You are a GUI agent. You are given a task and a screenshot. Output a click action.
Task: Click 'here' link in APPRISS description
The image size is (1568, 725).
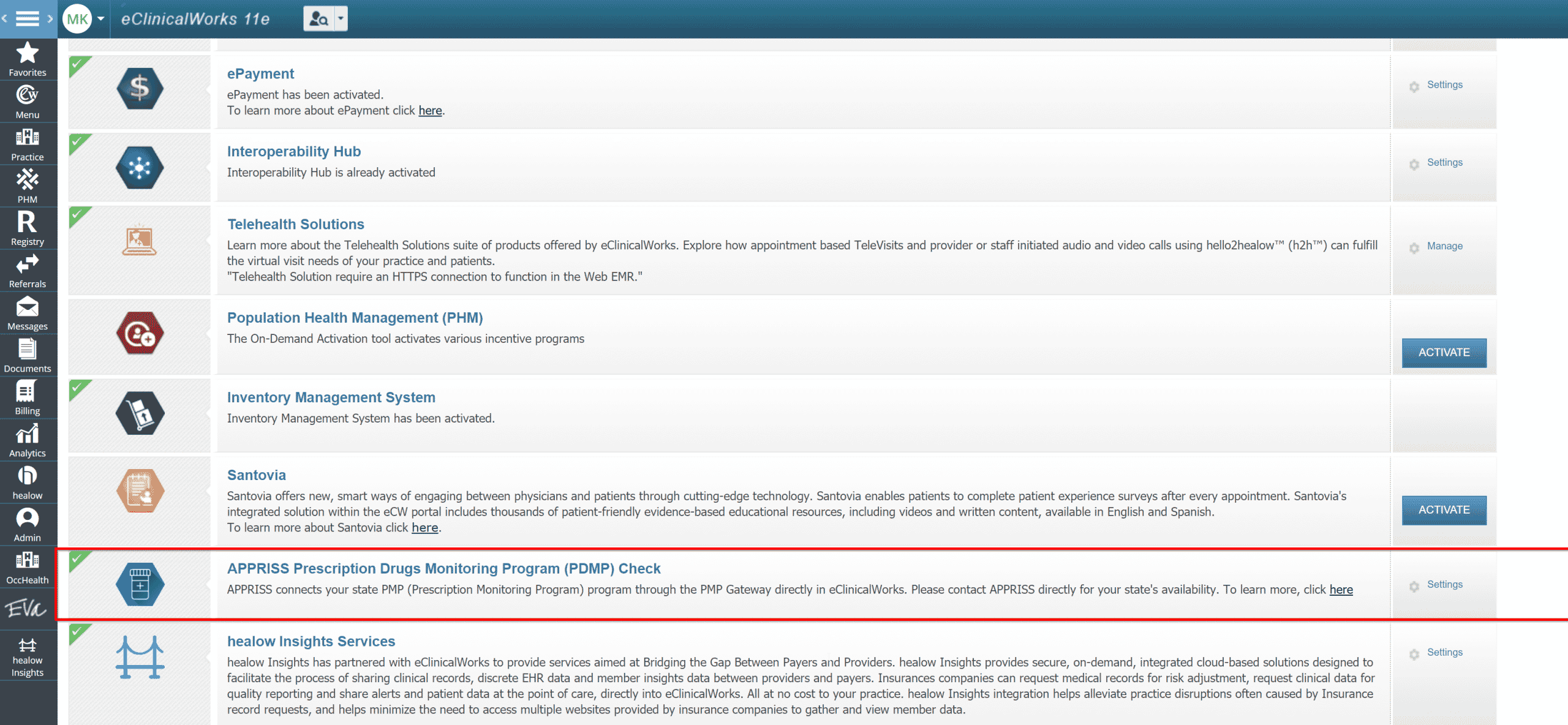coord(1341,590)
